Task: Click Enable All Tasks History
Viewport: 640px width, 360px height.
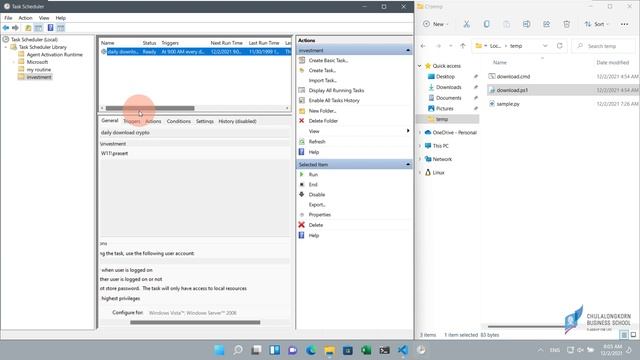Action: click(x=334, y=100)
